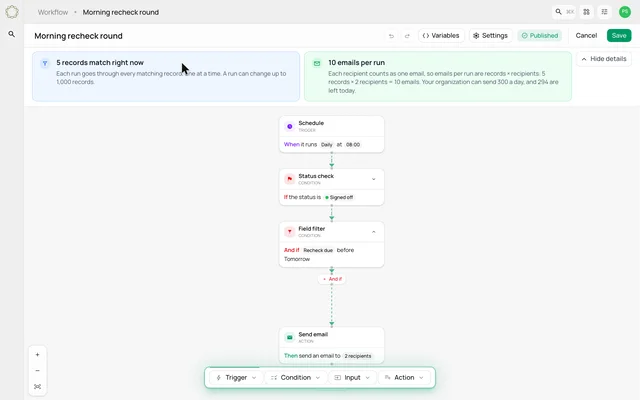Viewport: 640px width, 400px height.
Task: Click the 10 emails per run heading
Action: click(356, 62)
